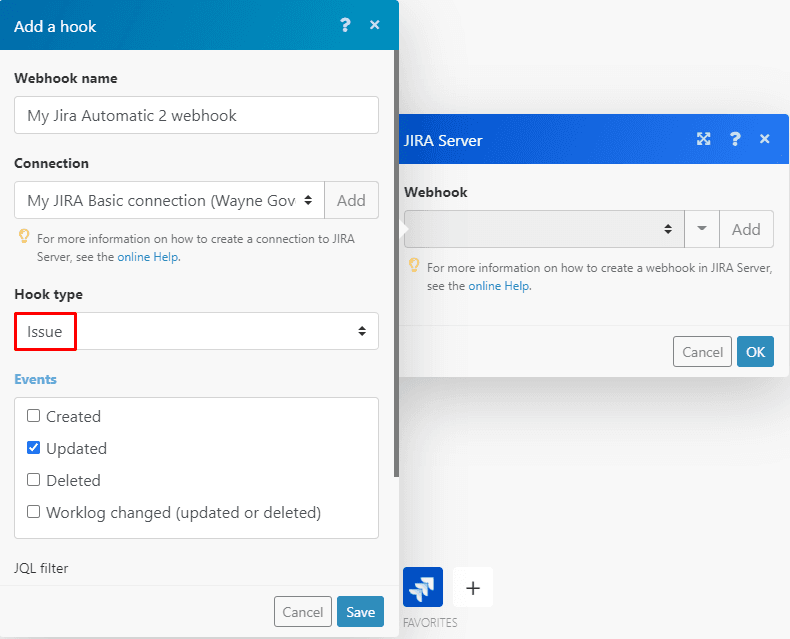790x639 pixels.
Task: Close the Add a hook dialog
Action: pyautogui.click(x=375, y=25)
